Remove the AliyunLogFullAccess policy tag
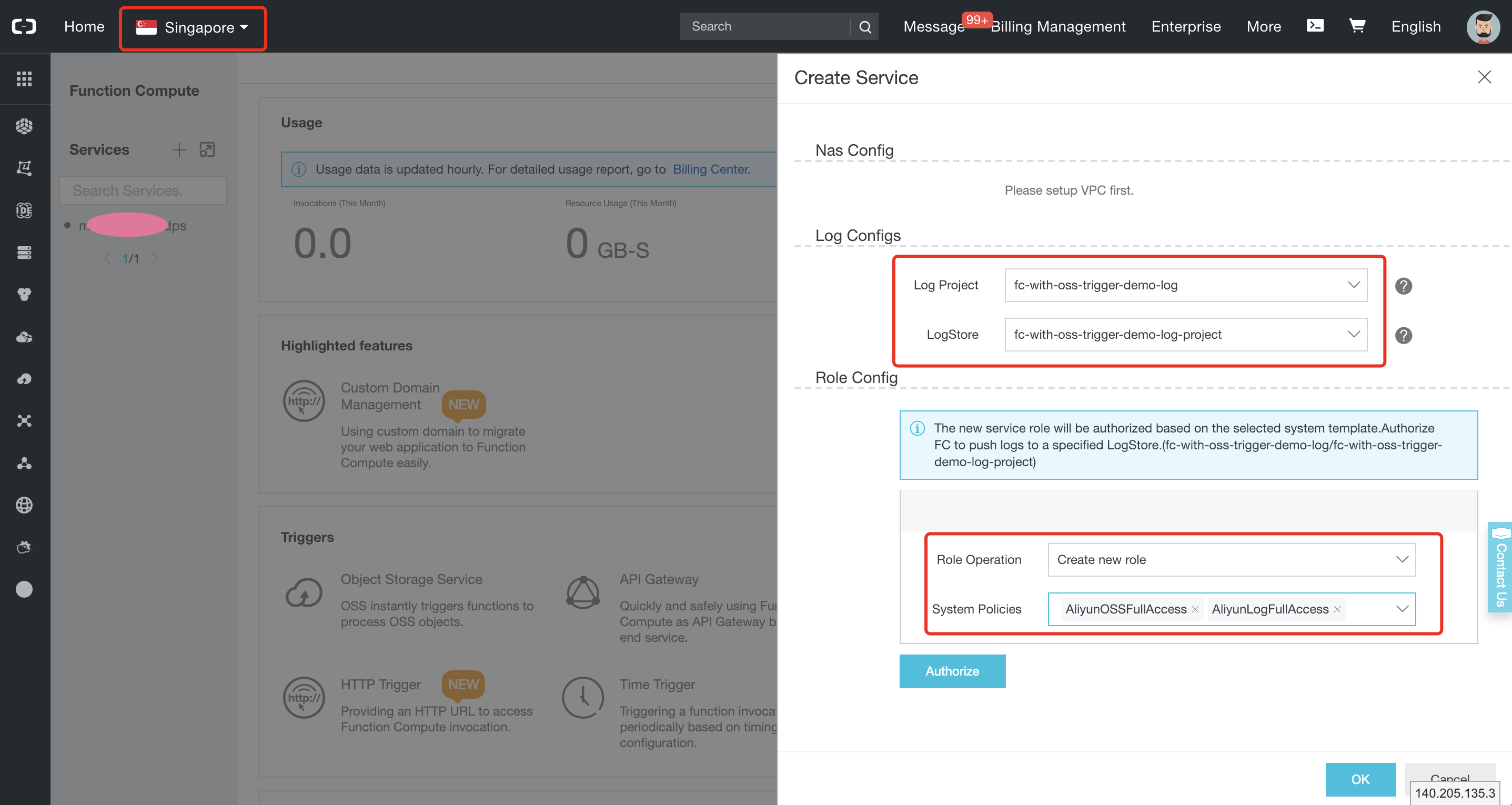1512x805 pixels. pyautogui.click(x=1337, y=609)
